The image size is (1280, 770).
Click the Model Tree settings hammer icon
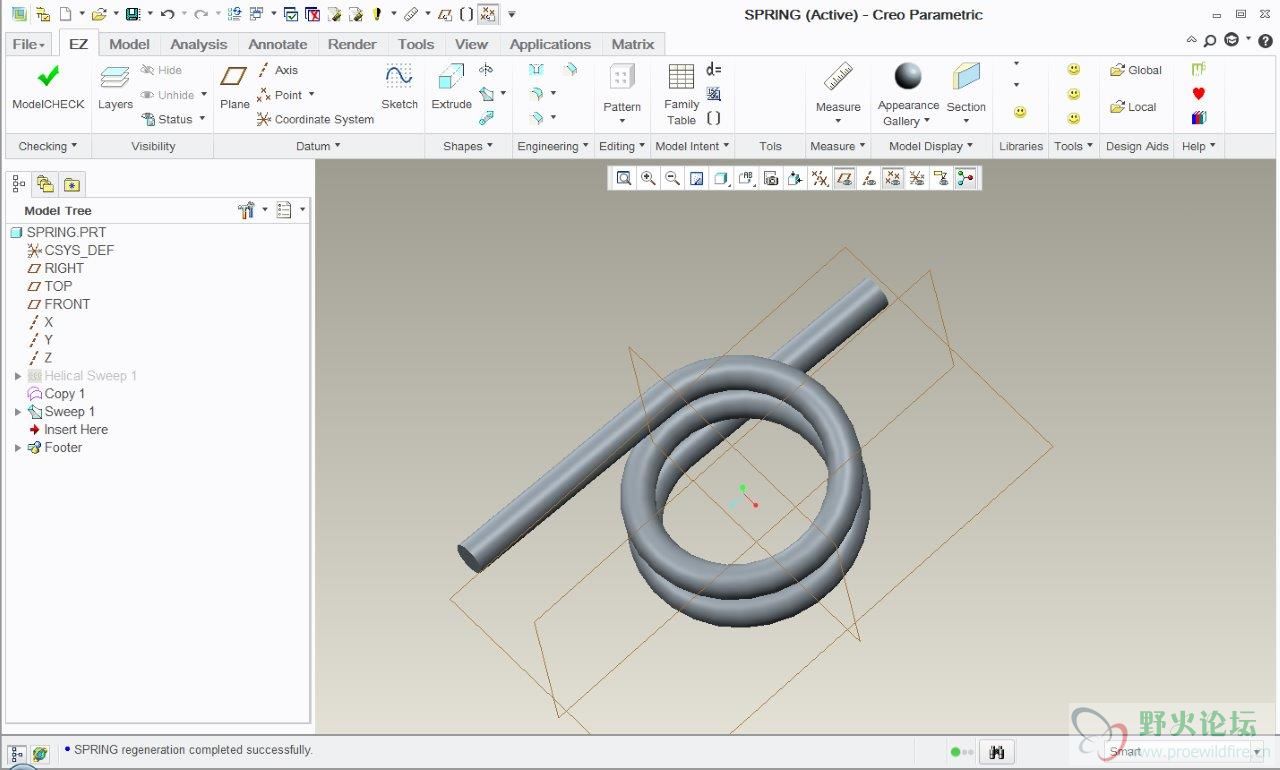point(247,210)
